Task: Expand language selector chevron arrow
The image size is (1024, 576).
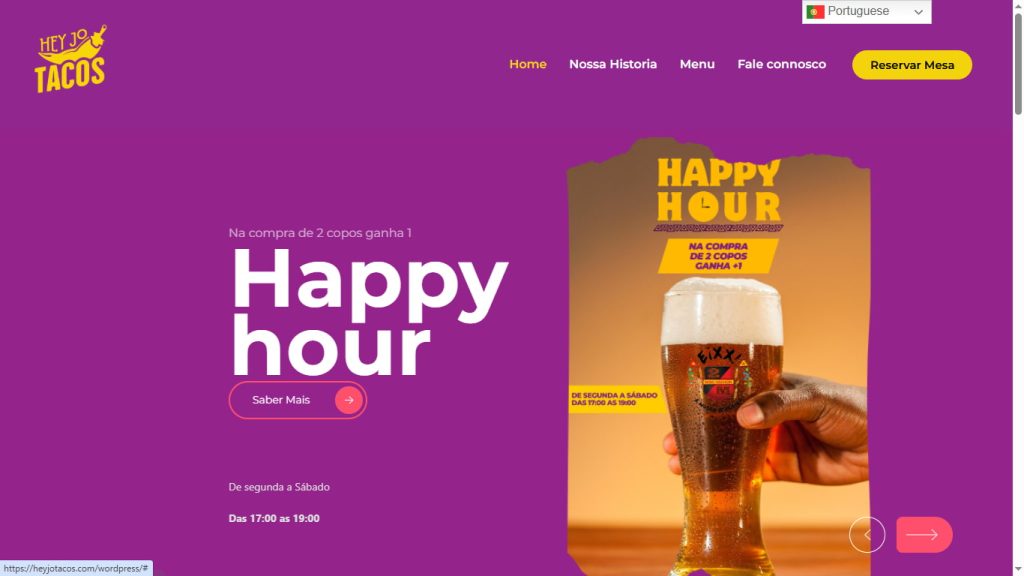Action: pos(918,12)
